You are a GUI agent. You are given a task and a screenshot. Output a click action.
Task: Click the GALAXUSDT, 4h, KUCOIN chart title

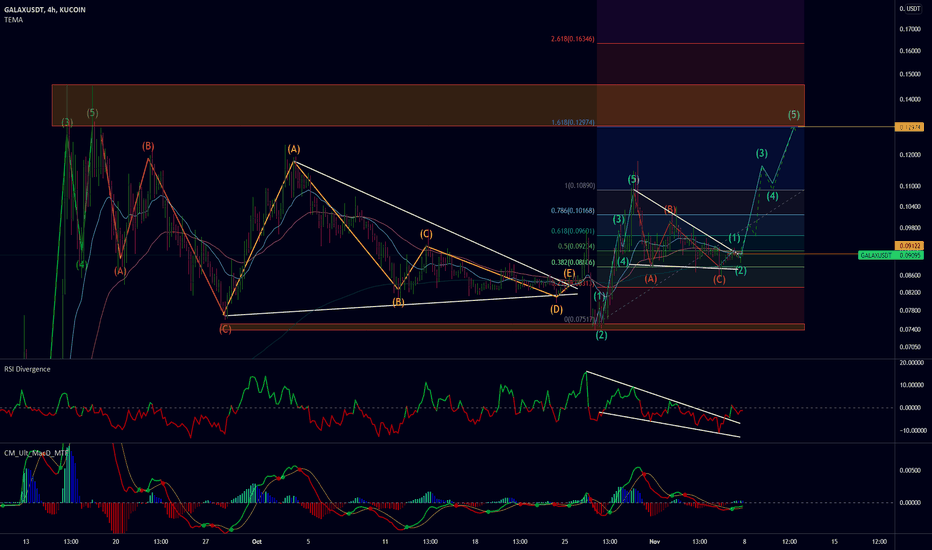coord(45,10)
